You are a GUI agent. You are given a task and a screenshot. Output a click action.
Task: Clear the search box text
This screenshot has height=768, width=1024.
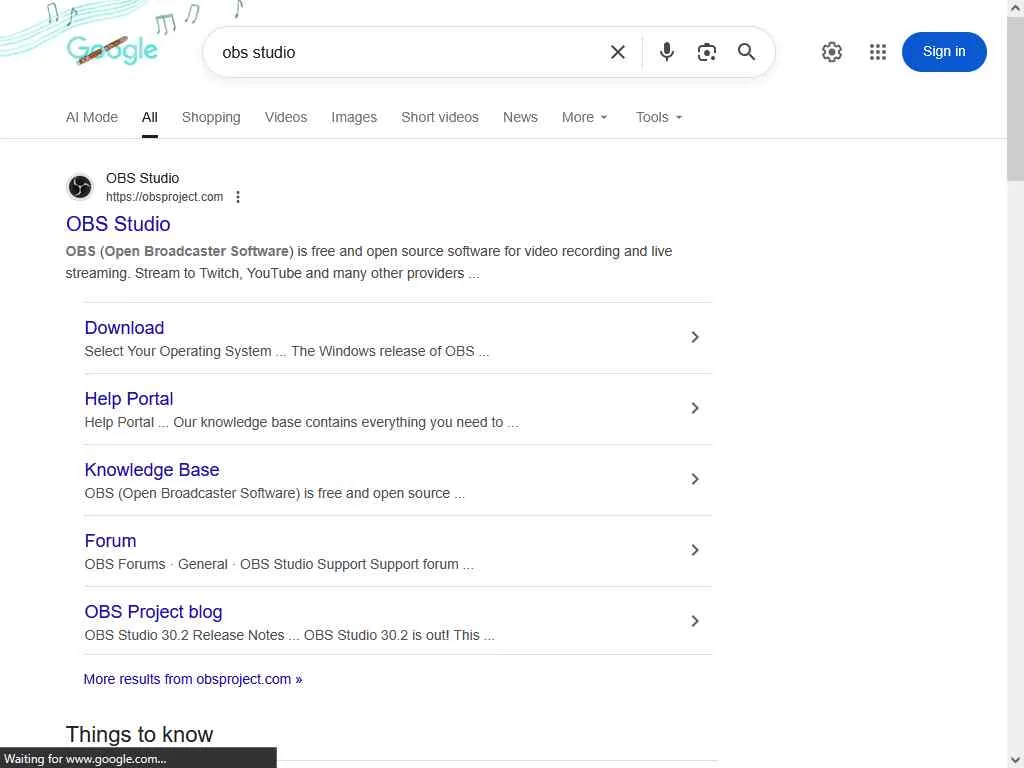pyautogui.click(x=618, y=52)
